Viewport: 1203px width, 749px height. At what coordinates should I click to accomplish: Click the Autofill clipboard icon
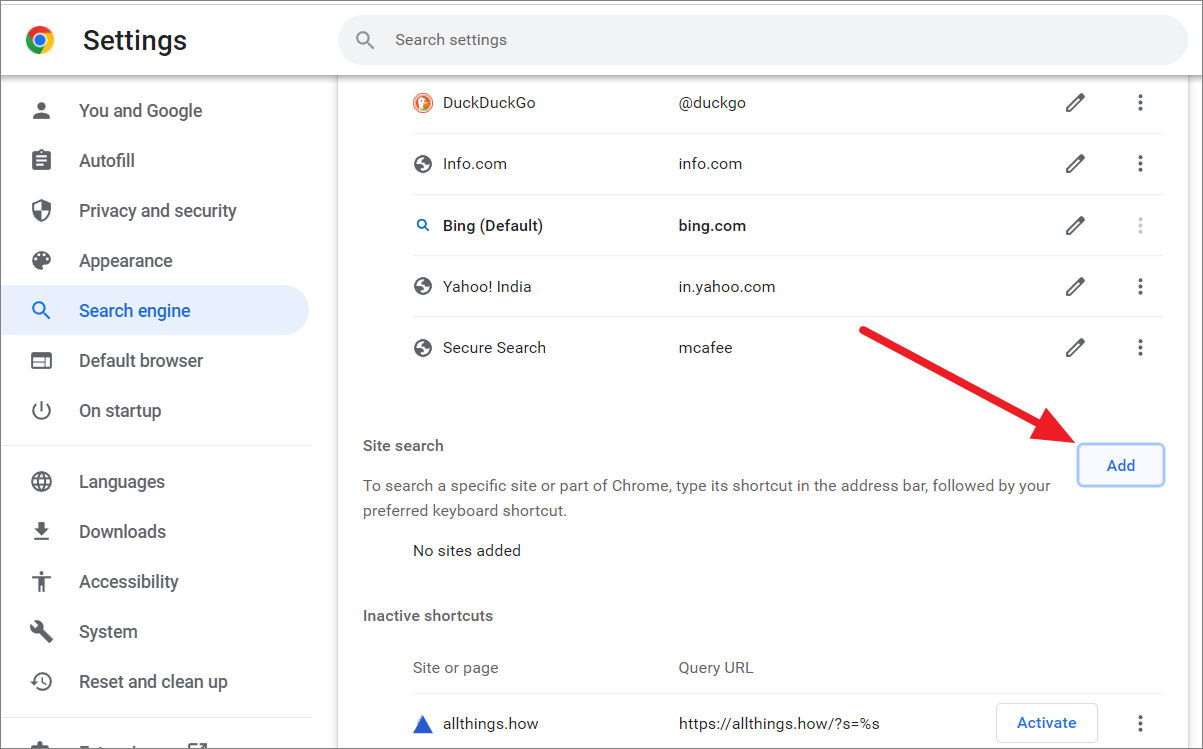(41, 161)
